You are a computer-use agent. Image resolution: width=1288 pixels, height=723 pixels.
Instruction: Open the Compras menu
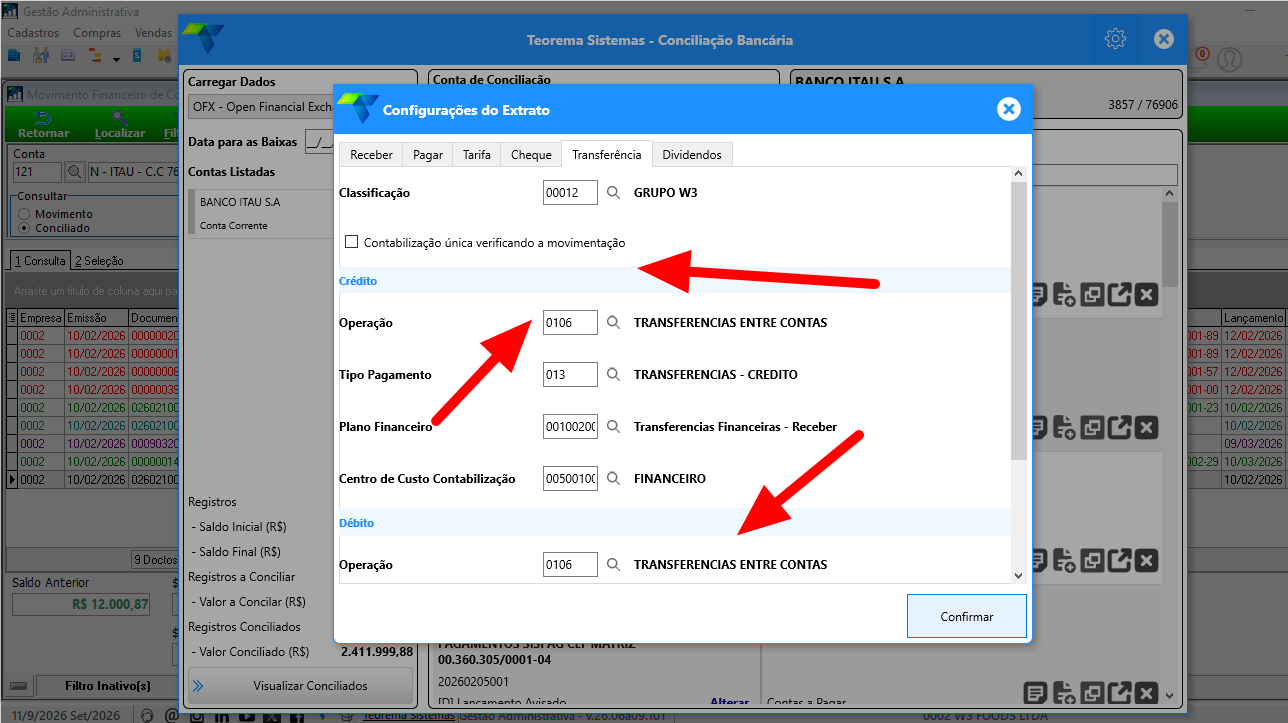(97, 33)
